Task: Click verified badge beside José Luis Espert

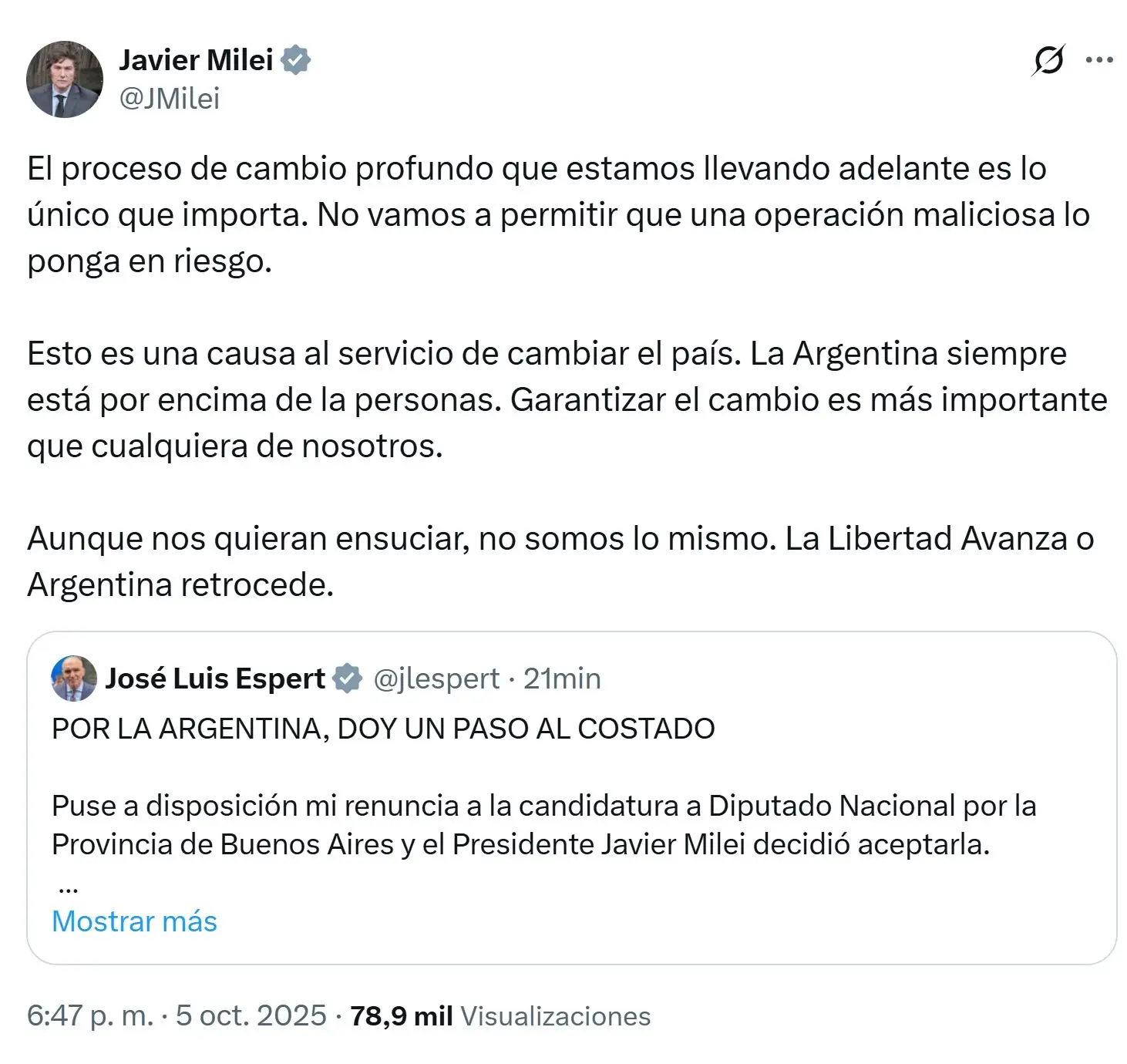Action: click(348, 678)
